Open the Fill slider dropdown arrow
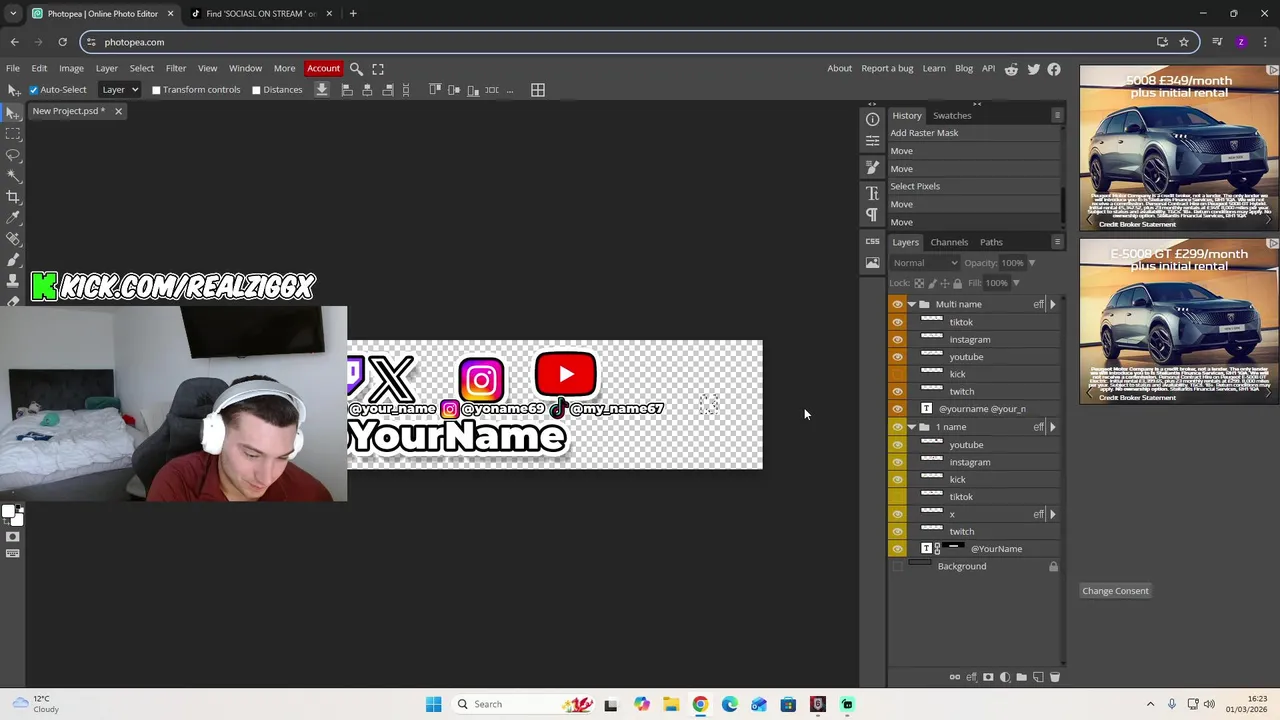 tap(1015, 283)
